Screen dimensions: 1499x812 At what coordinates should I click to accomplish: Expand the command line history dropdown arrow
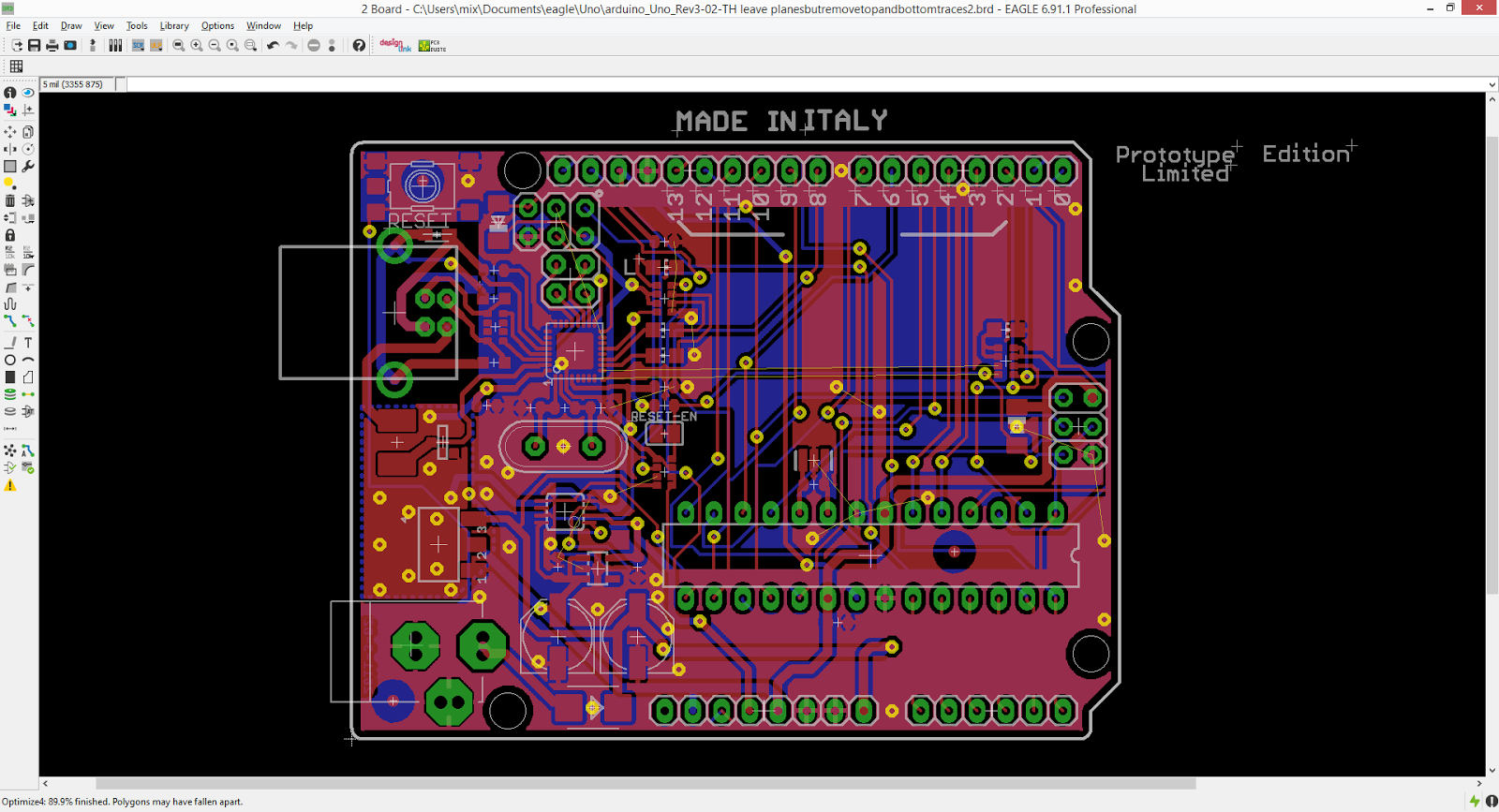tap(1492, 84)
